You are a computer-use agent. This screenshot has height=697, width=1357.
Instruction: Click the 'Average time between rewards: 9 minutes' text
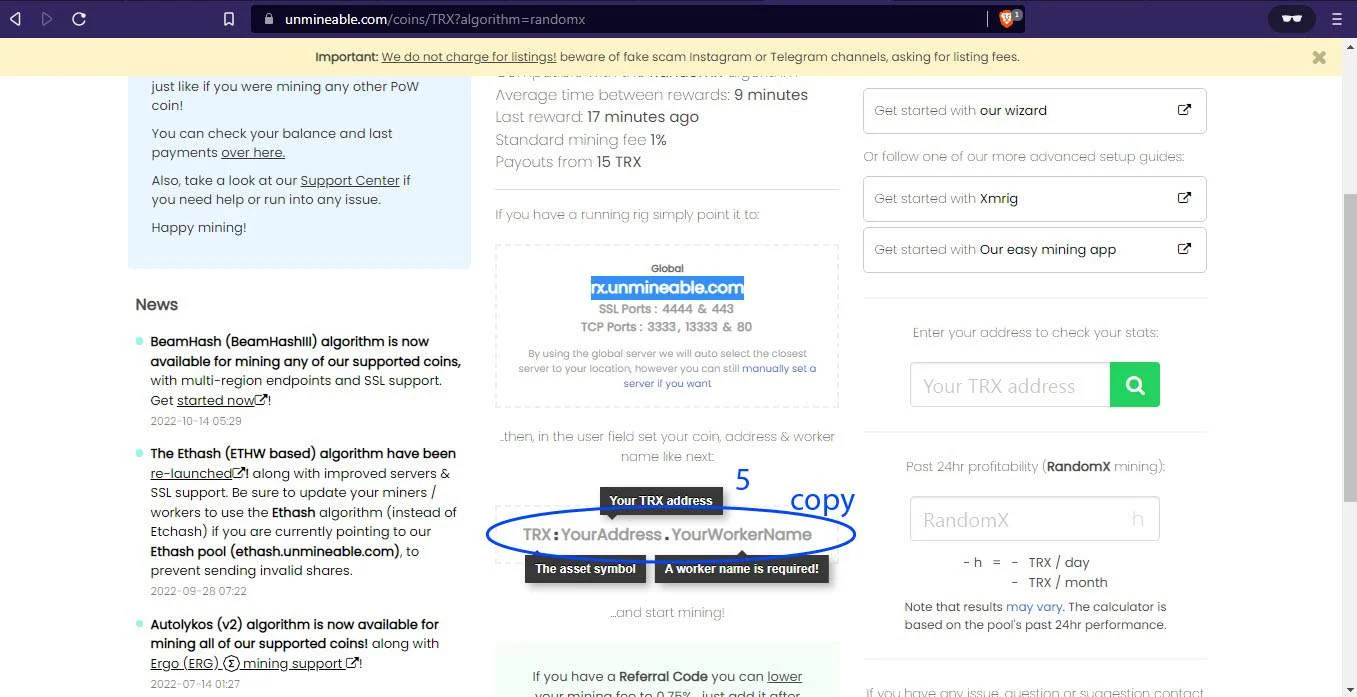pyautogui.click(x=651, y=95)
